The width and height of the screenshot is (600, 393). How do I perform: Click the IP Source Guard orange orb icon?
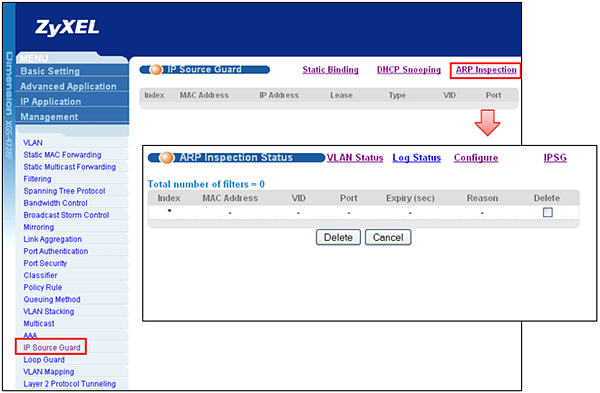click(x=155, y=70)
